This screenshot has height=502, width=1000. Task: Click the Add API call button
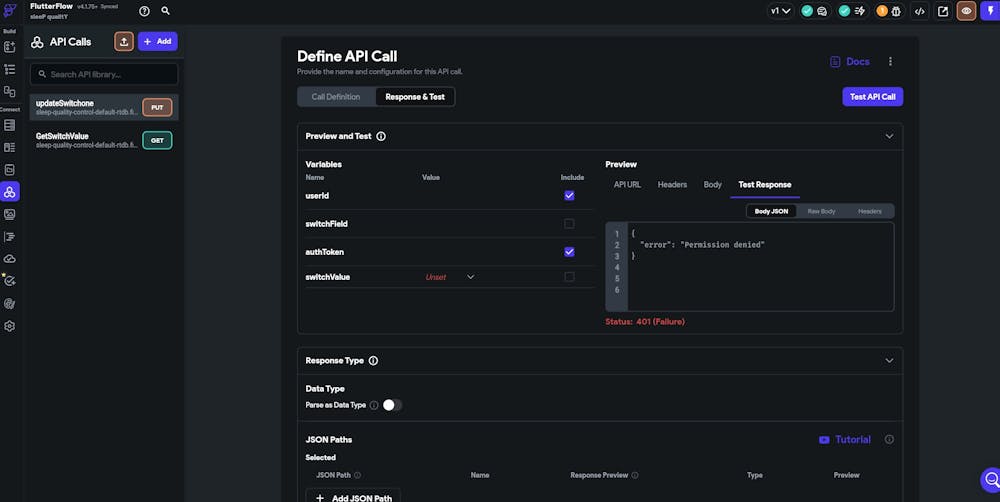[158, 41]
